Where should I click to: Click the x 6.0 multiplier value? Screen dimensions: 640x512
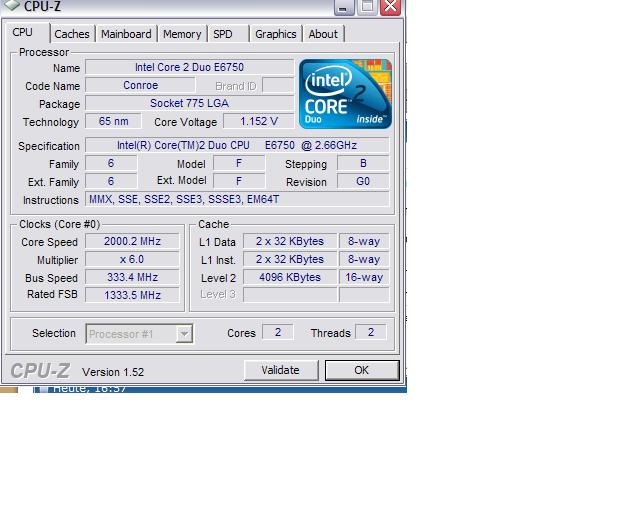[x=132, y=259]
